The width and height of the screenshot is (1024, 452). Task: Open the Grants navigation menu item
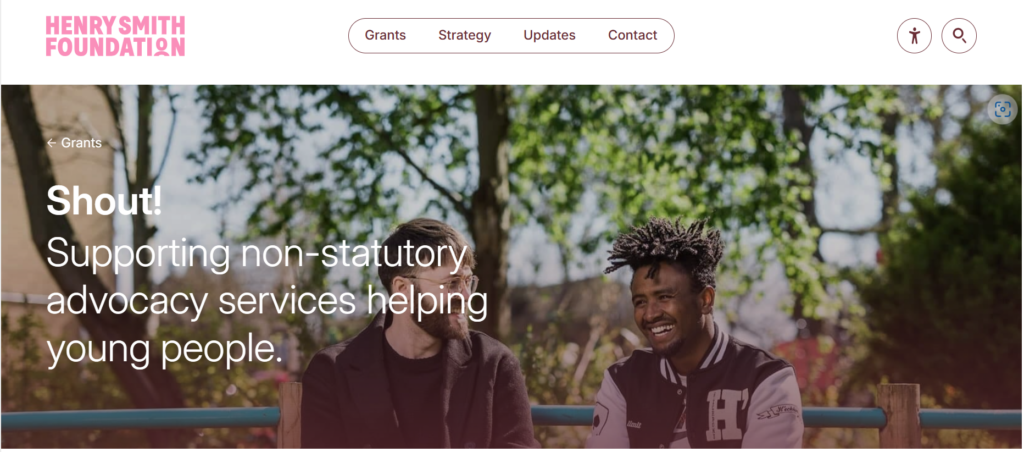pyautogui.click(x=385, y=35)
